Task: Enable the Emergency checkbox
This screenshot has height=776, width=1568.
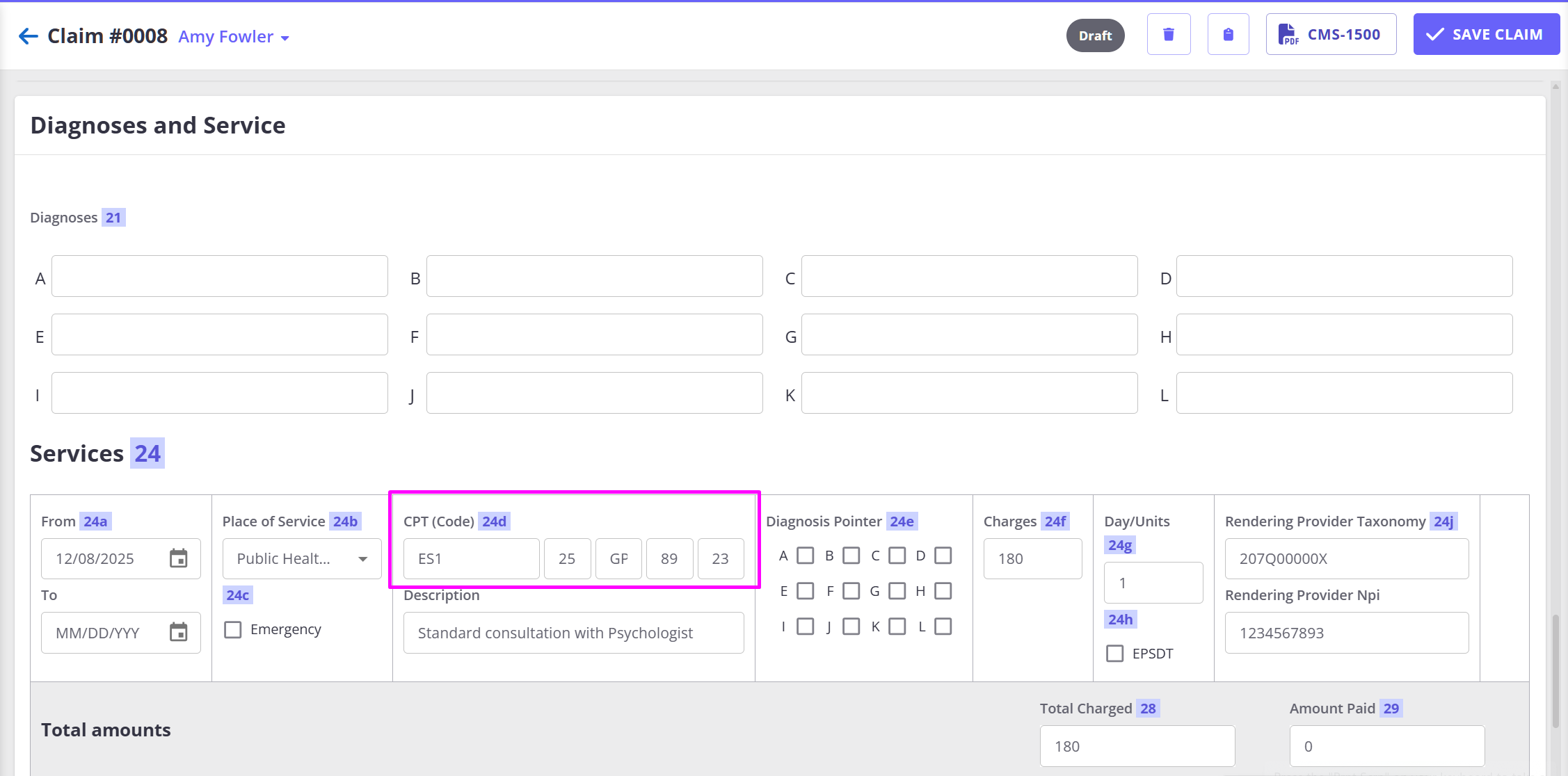Action: tap(233, 629)
